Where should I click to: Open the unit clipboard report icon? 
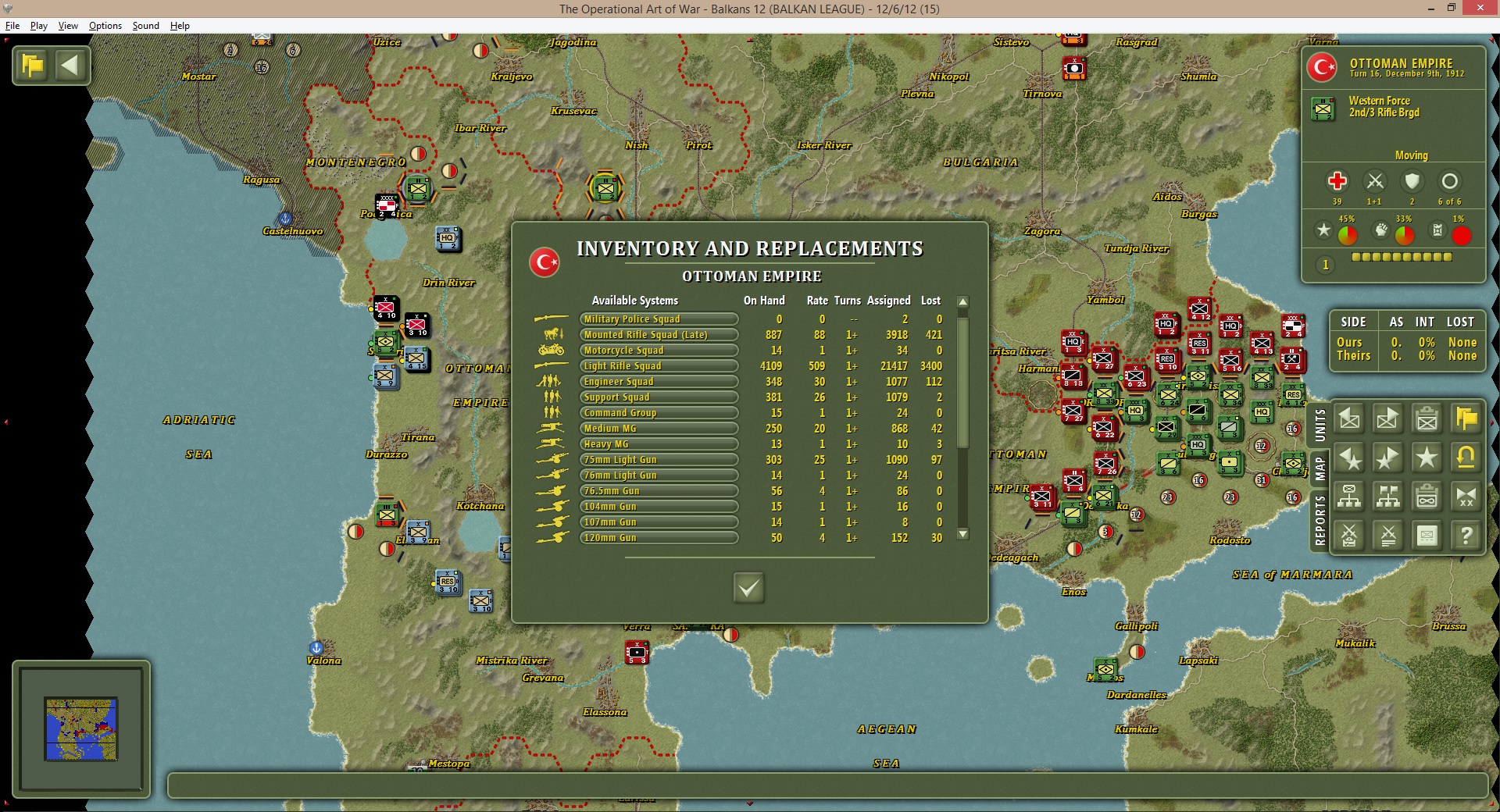coord(1427,419)
